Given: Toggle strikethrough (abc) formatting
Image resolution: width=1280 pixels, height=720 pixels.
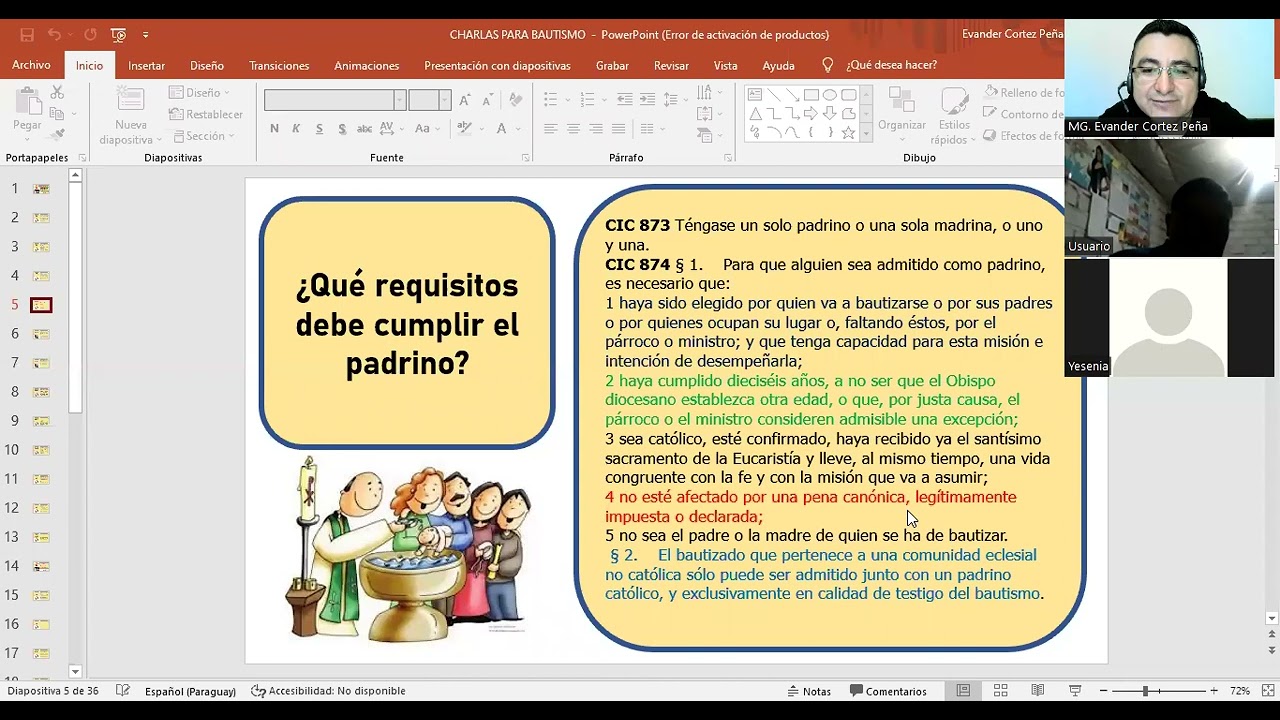Looking at the screenshot, I should point(364,129).
